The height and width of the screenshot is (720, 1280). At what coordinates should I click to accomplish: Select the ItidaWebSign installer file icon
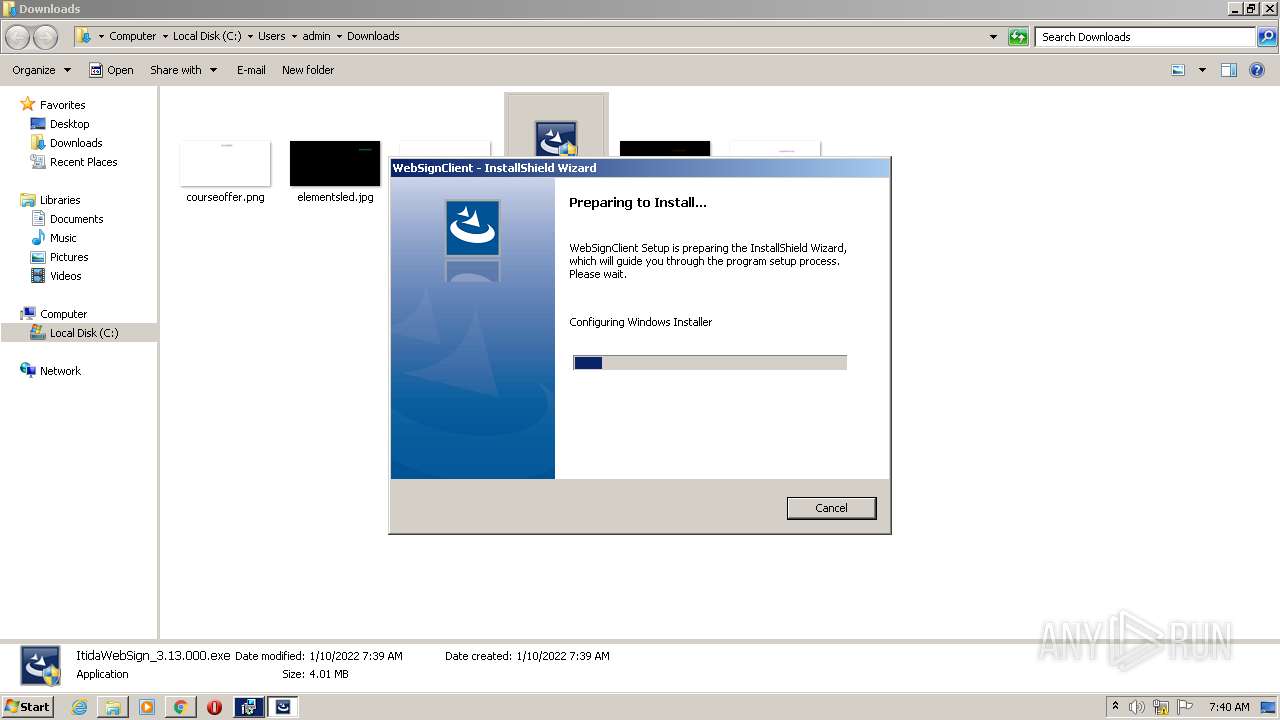556,137
